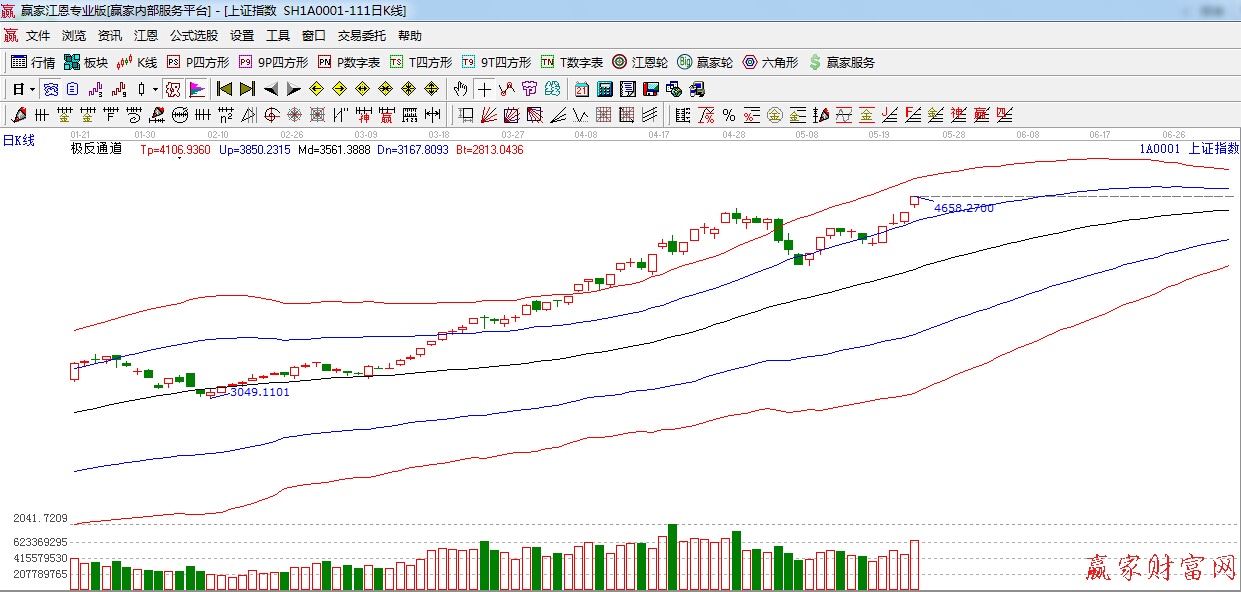
Task: Expand the candlestick style dropdown arrow
Action: pyautogui.click(x=155, y=89)
